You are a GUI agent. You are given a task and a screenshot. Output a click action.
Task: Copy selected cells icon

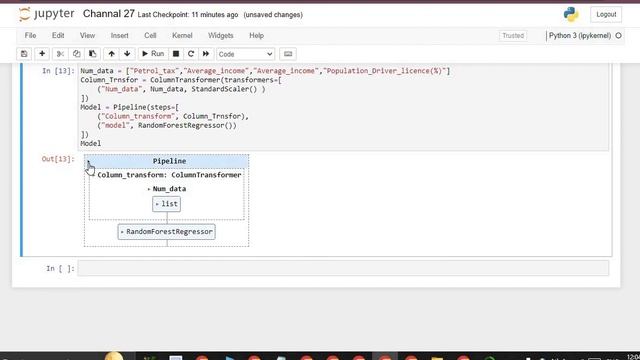(x=76, y=54)
